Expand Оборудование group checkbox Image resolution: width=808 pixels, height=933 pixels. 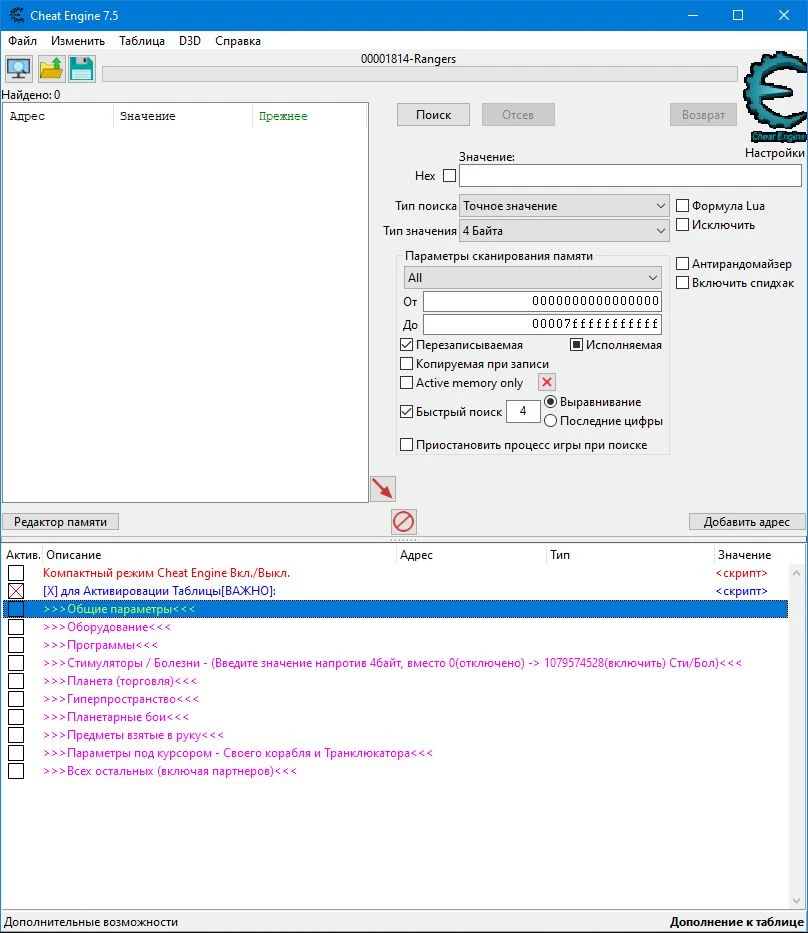coord(16,627)
